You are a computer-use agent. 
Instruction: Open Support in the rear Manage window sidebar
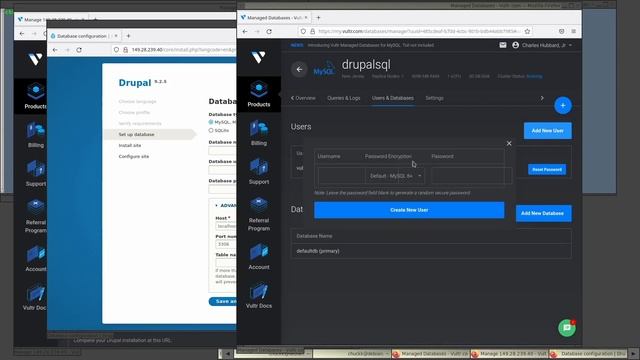(x=35, y=174)
